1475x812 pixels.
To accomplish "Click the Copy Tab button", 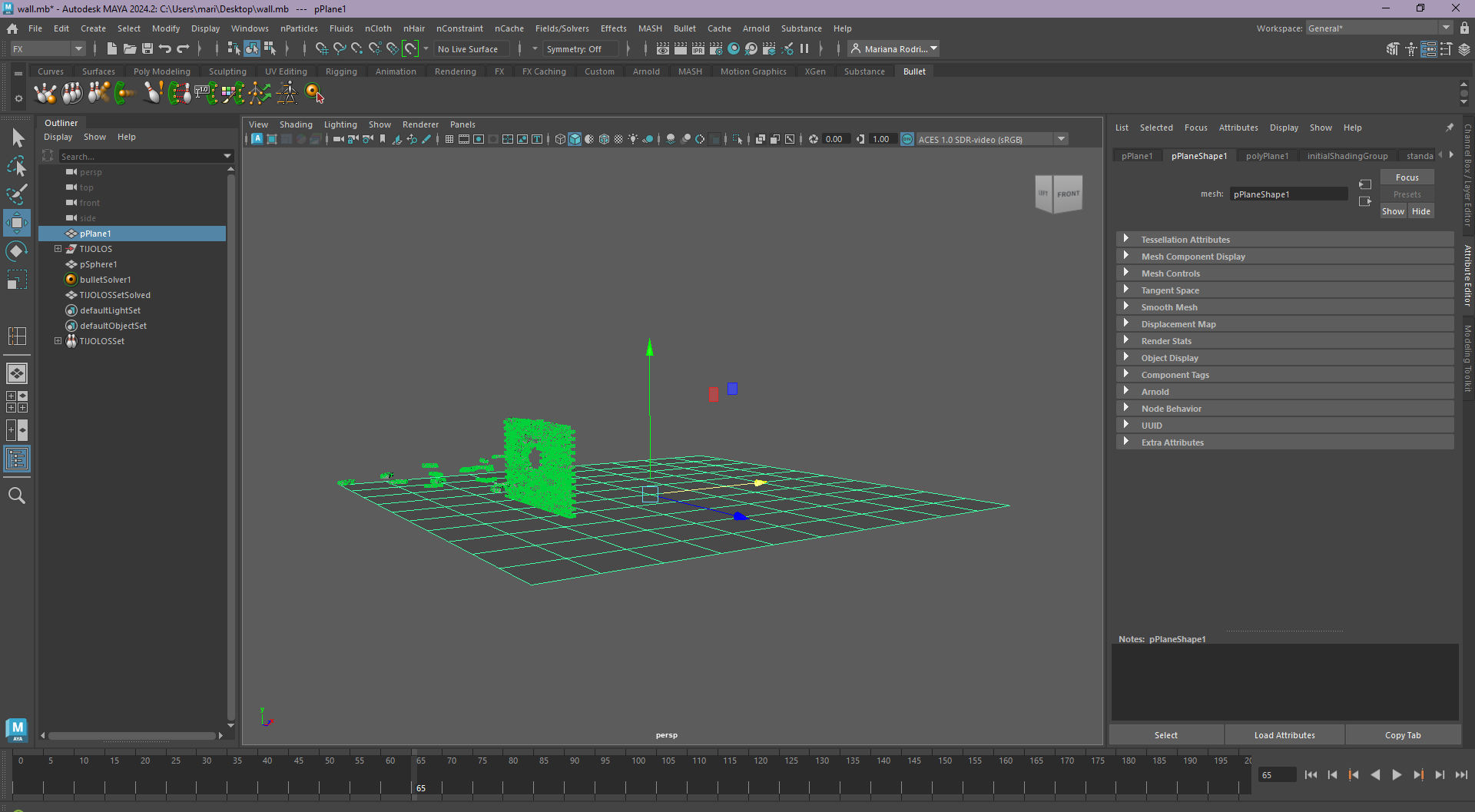I will point(1403,735).
